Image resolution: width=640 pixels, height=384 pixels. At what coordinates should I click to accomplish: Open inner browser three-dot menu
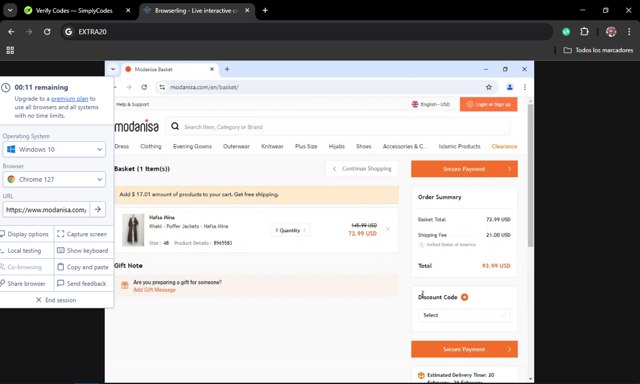pos(525,87)
